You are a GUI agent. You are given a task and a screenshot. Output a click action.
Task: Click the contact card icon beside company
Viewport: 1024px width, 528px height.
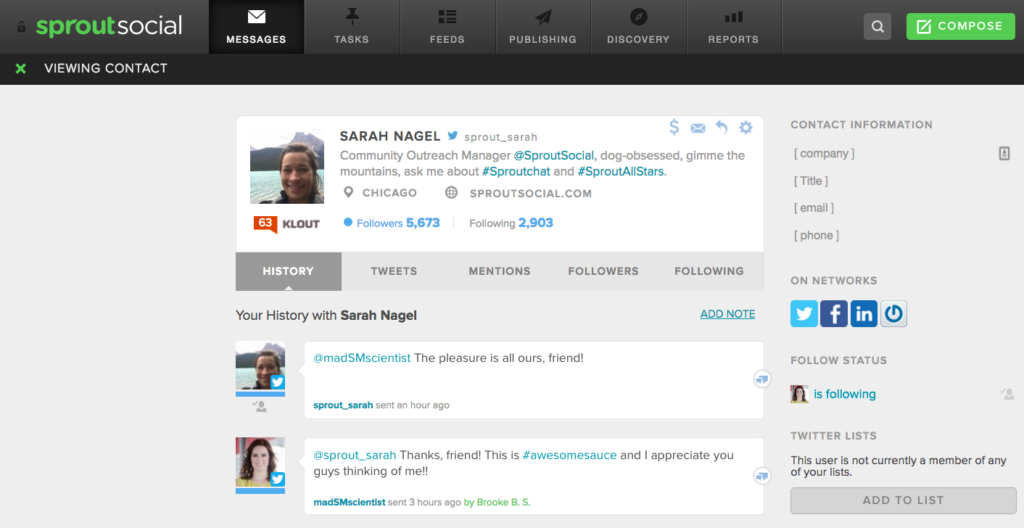point(1004,154)
